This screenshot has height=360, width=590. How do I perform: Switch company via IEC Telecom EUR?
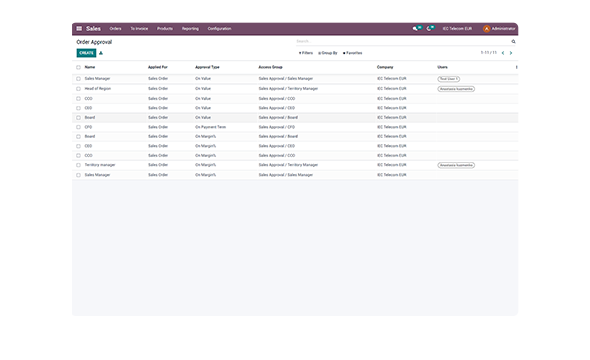(457, 29)
